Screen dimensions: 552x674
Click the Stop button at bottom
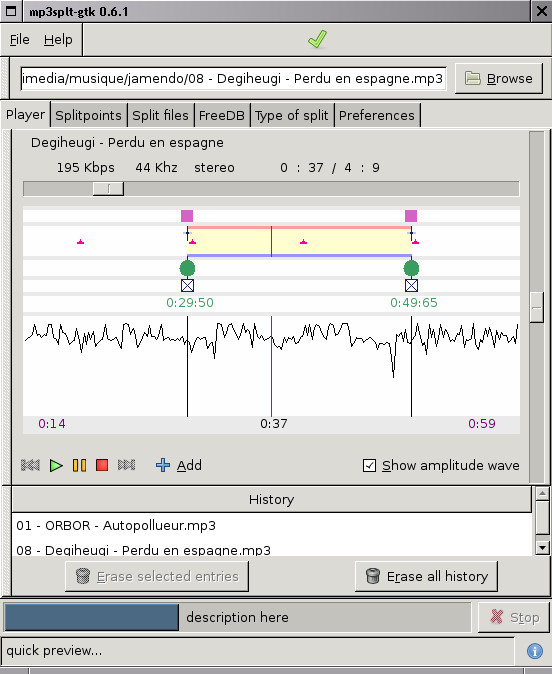coord(514,617)
